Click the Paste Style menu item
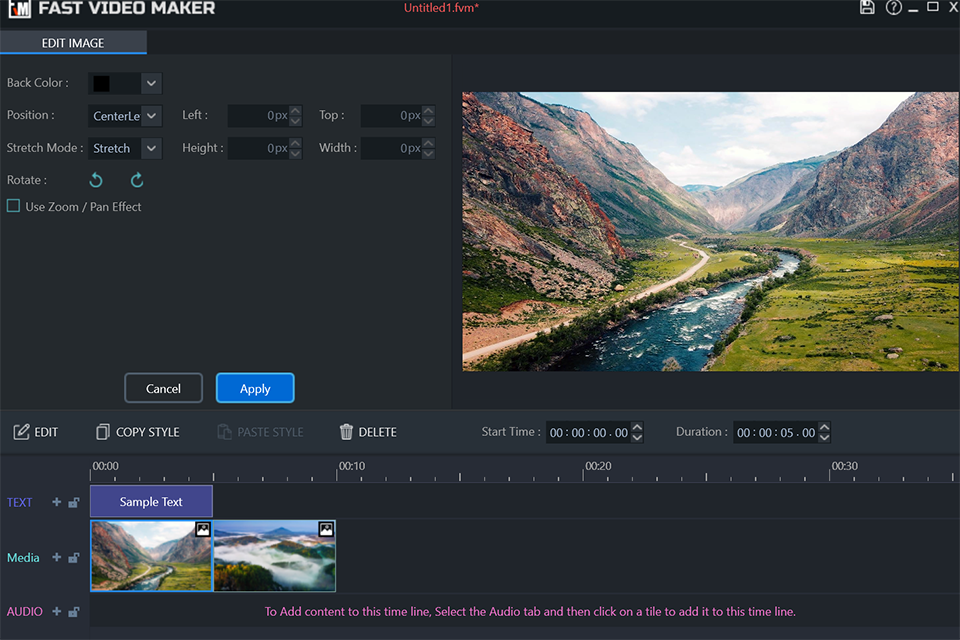The image size is (960, 640). pos(260,432)
